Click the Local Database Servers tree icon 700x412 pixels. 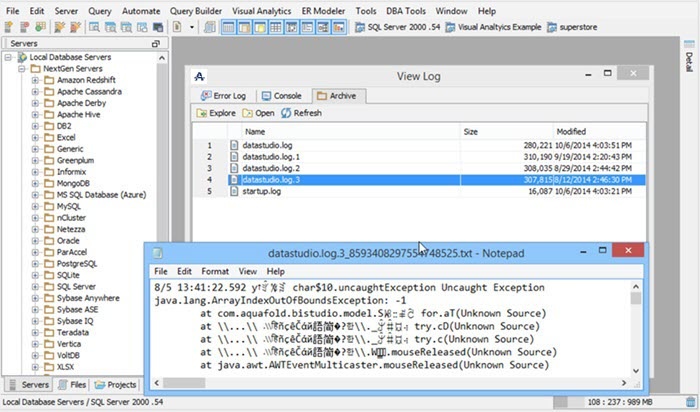(x=22, y=57)
